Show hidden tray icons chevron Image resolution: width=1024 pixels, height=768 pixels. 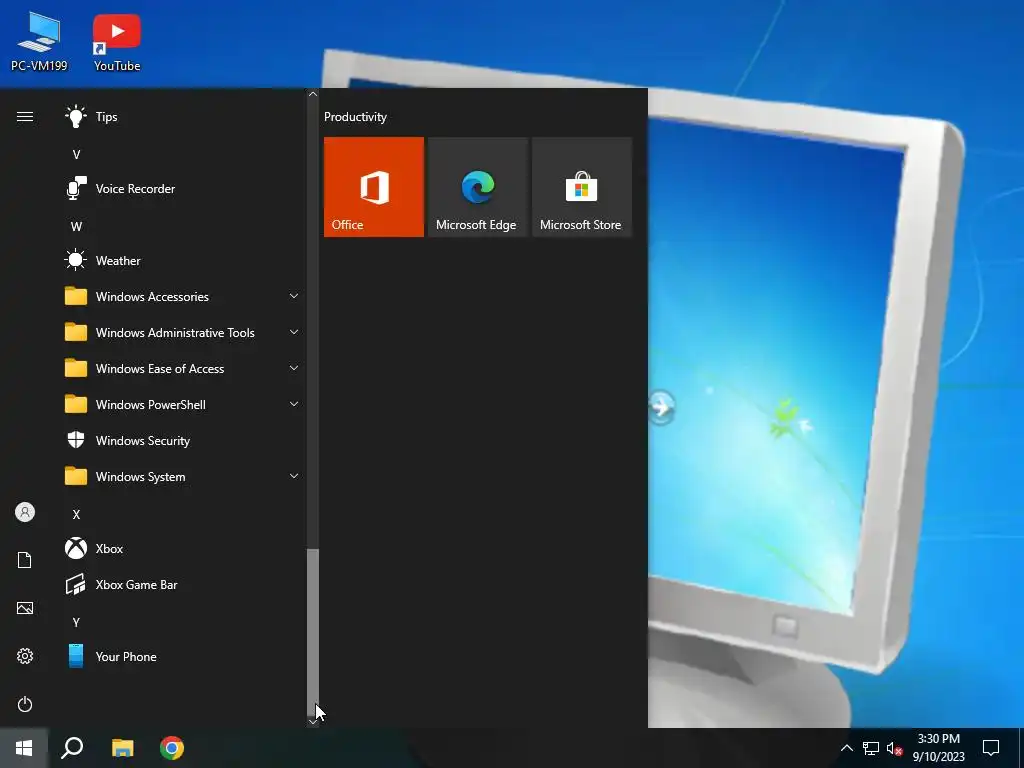(846, 748)
